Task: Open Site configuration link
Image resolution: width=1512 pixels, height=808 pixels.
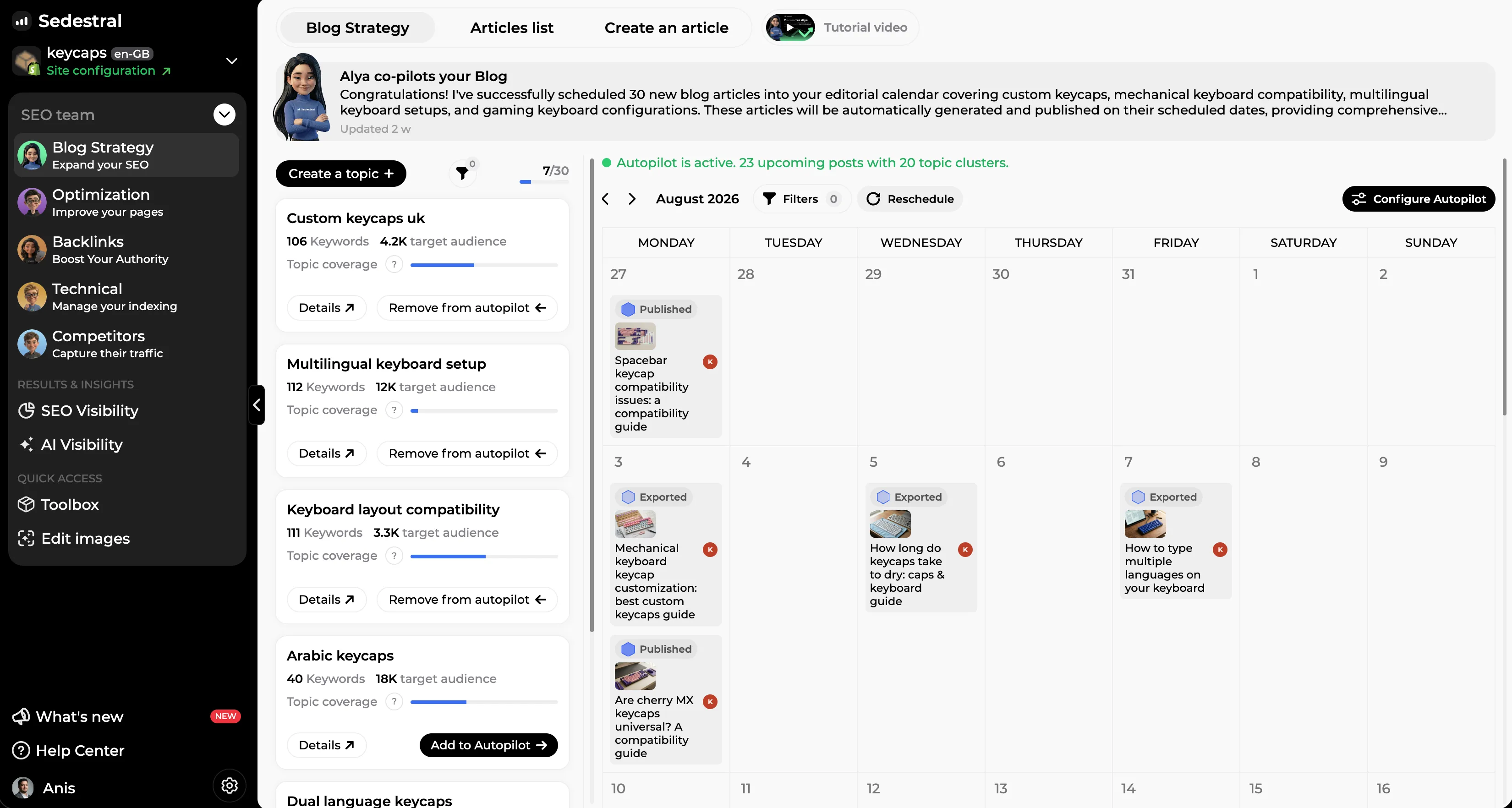Action: (108, 71)
